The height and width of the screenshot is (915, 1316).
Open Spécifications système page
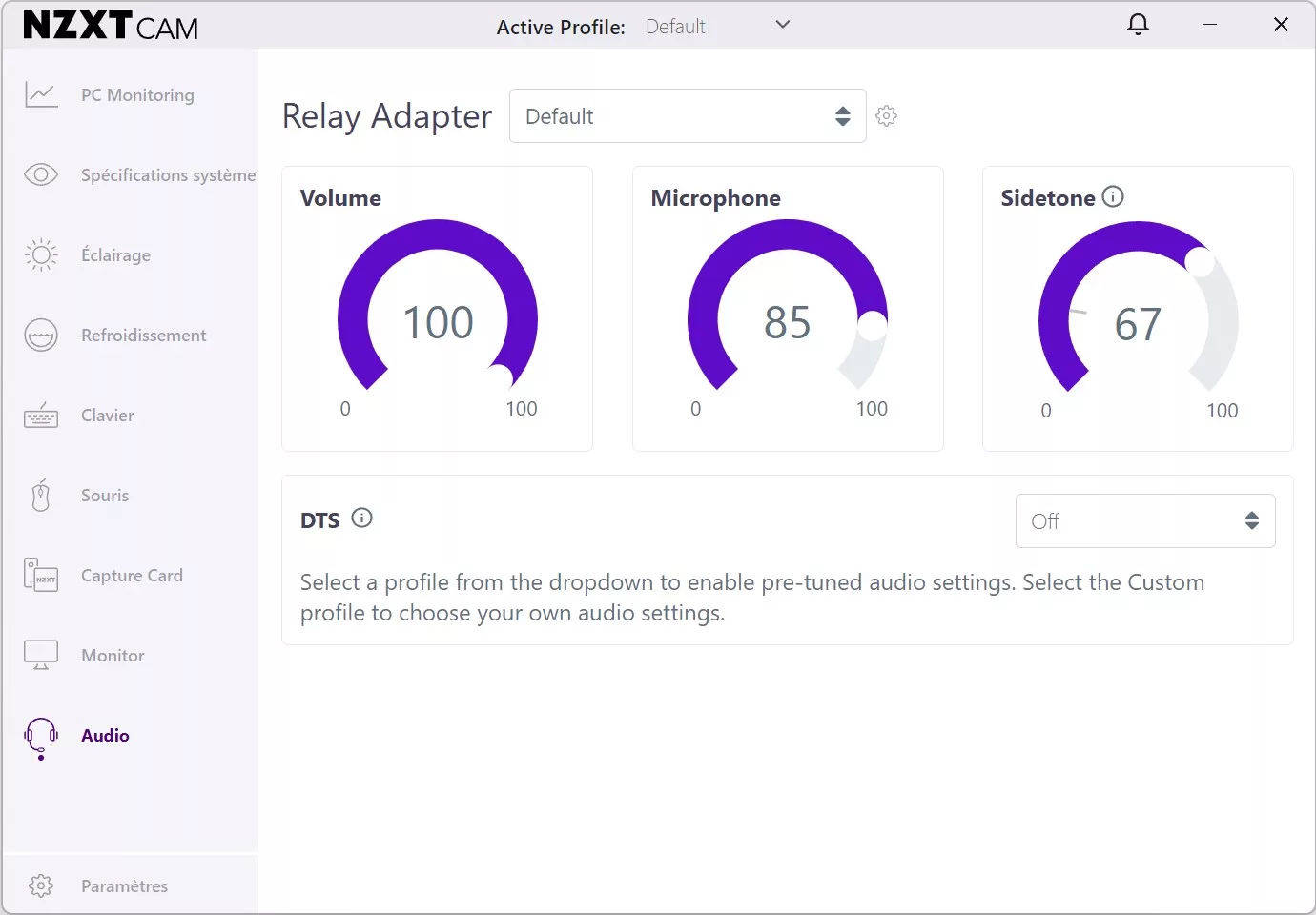click(168, 175)
